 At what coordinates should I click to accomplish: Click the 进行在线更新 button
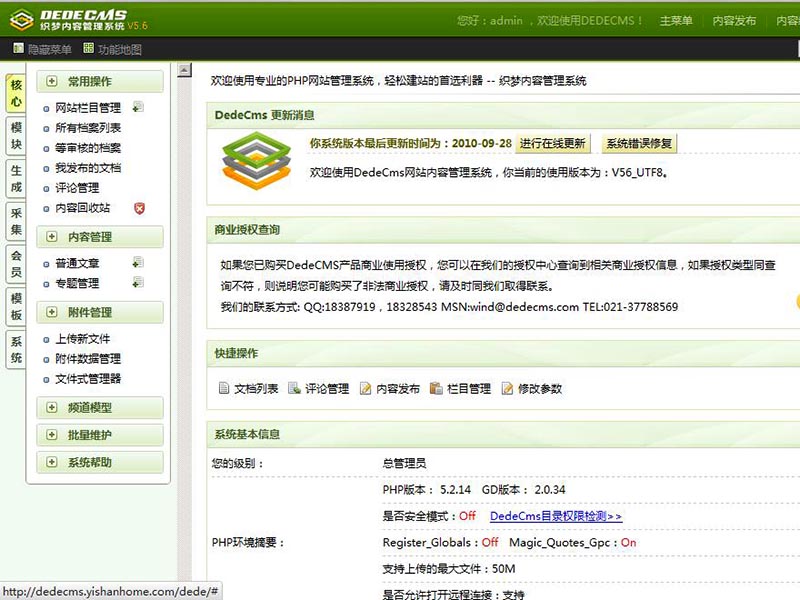tap(553, 144)
